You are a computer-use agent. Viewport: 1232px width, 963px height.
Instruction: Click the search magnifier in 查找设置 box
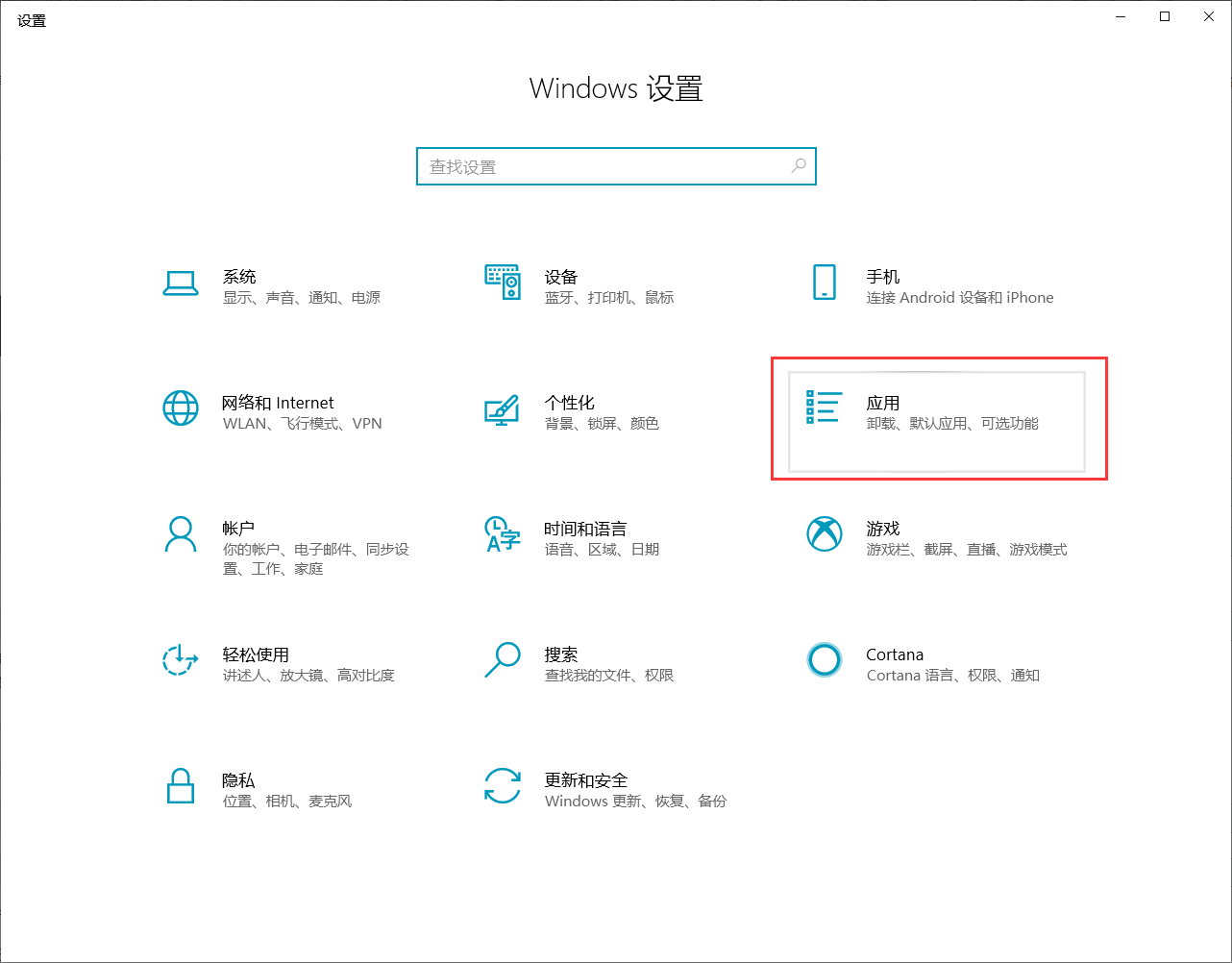click(x=799, y=166)
